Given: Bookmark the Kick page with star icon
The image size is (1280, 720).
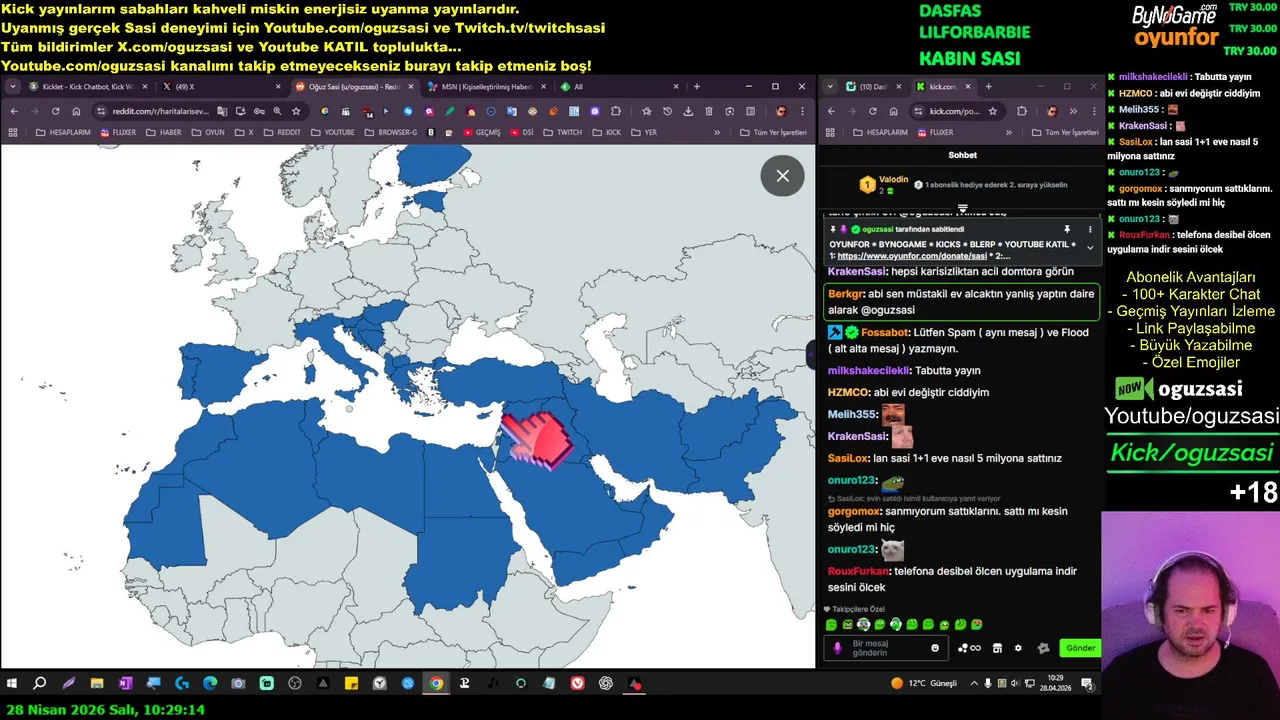Looking at the screenshot, I should [x=993, y=111].
